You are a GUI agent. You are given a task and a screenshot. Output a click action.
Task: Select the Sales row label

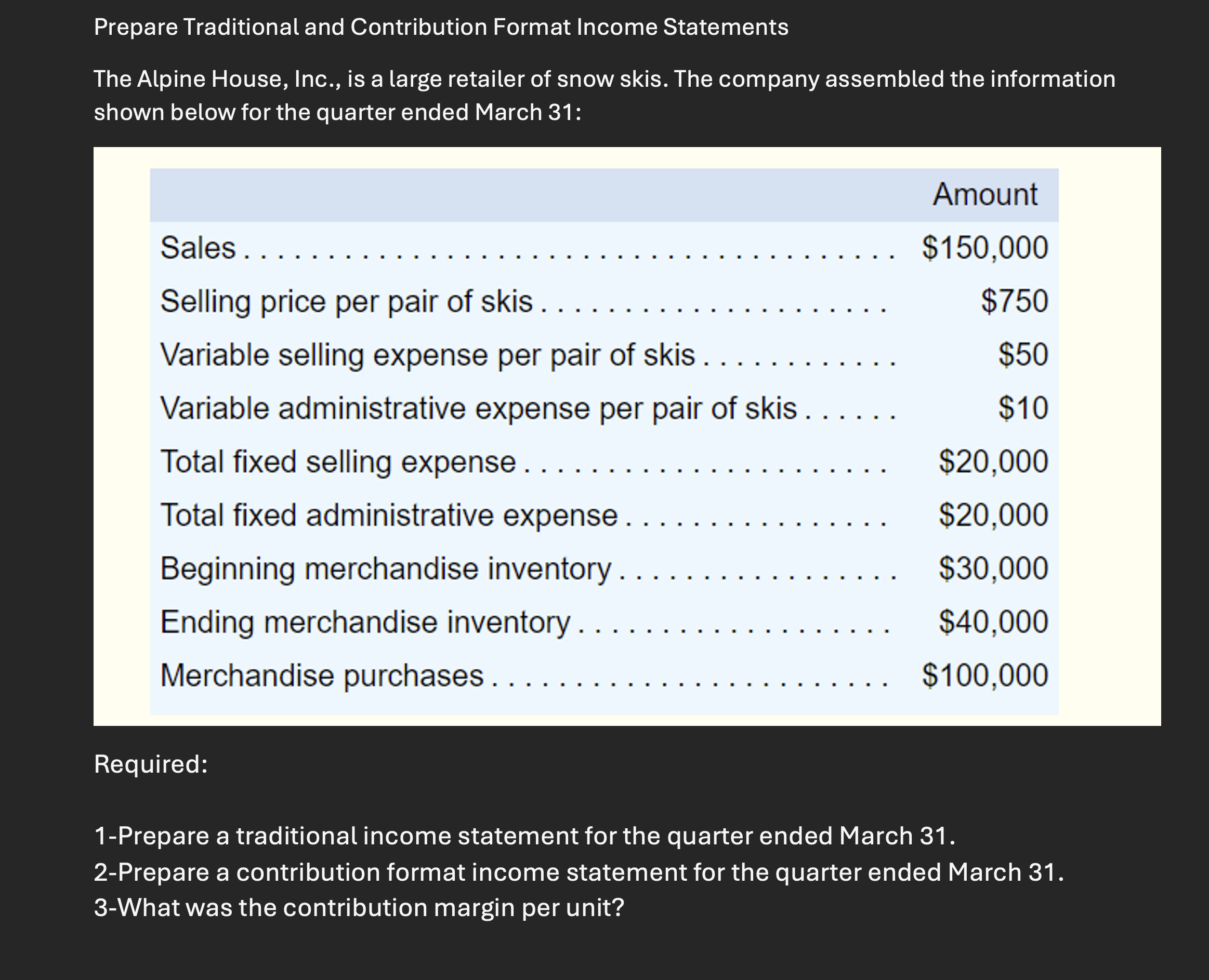click(198, 248)
